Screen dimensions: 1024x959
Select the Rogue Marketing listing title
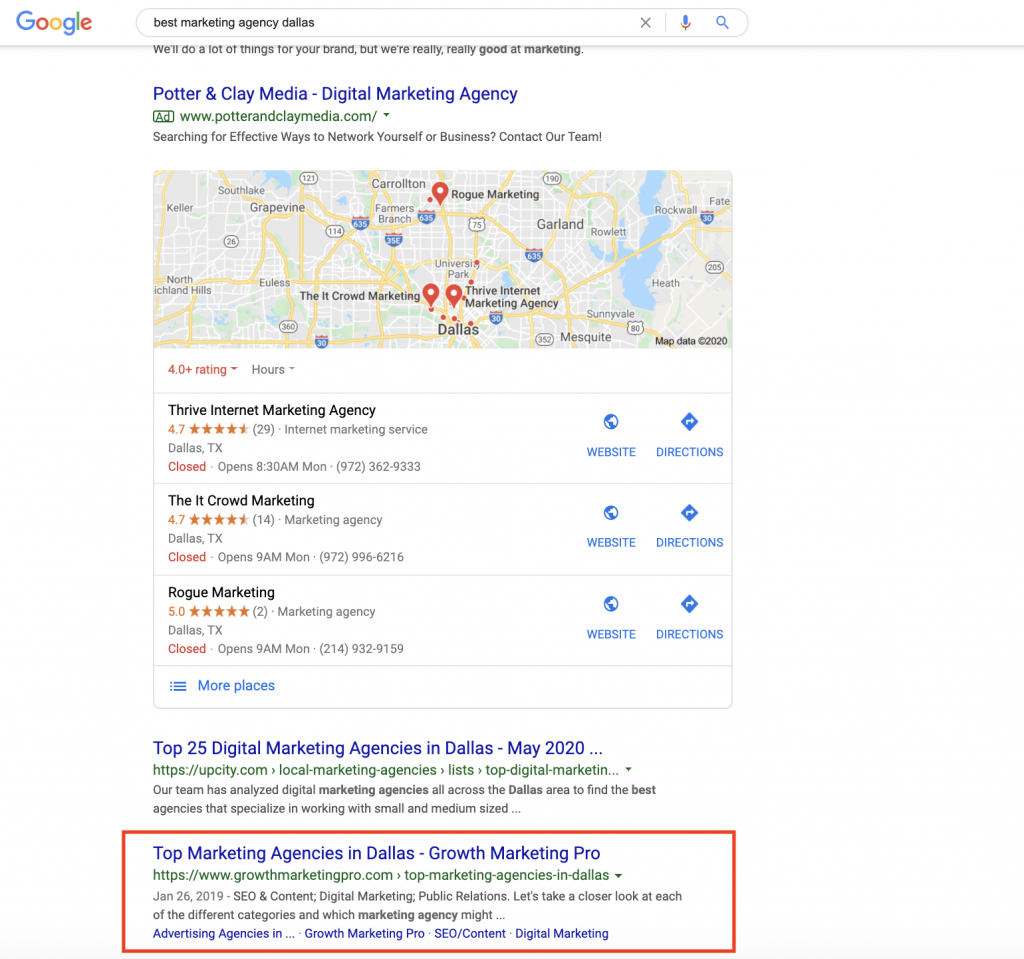point(221,593)
